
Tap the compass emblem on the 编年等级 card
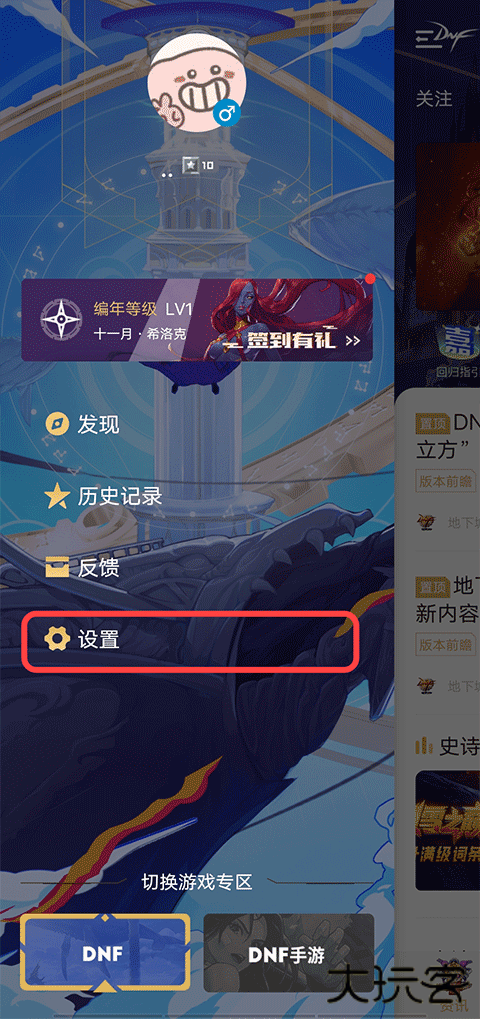pos(60,319)
